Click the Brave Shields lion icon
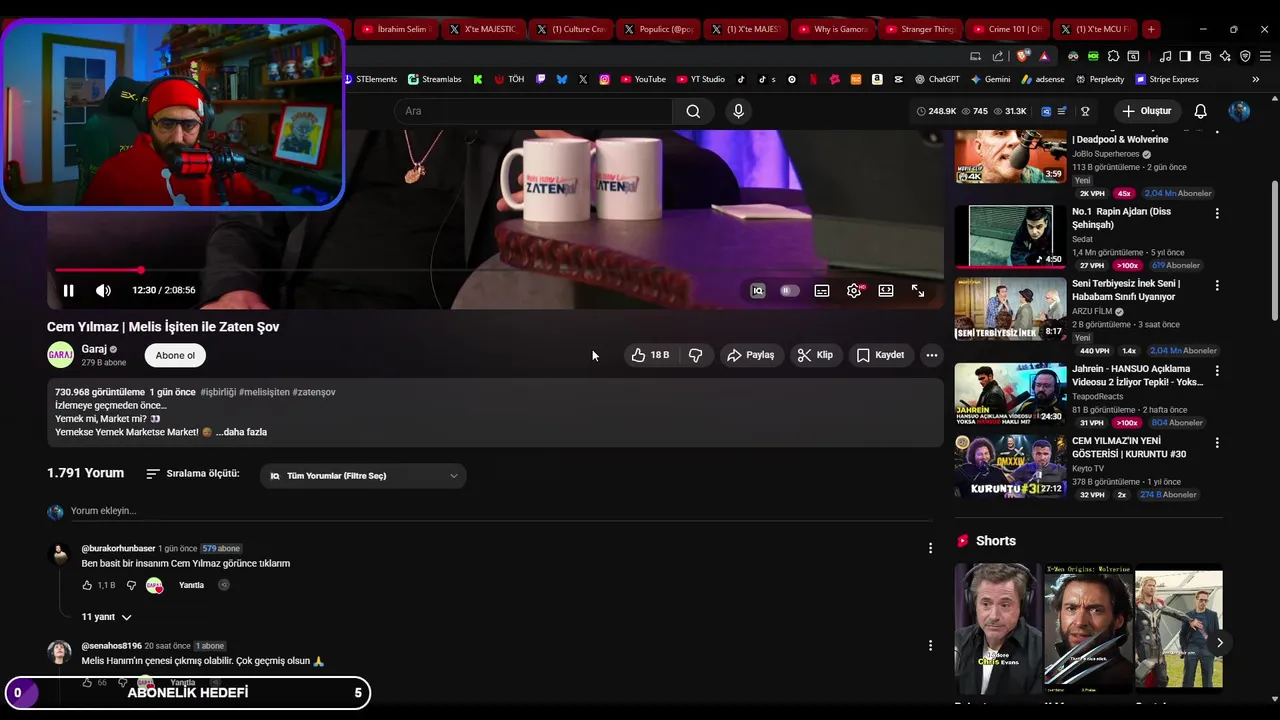This screenshot has height=720, width=1280. tap(1022, 56)
